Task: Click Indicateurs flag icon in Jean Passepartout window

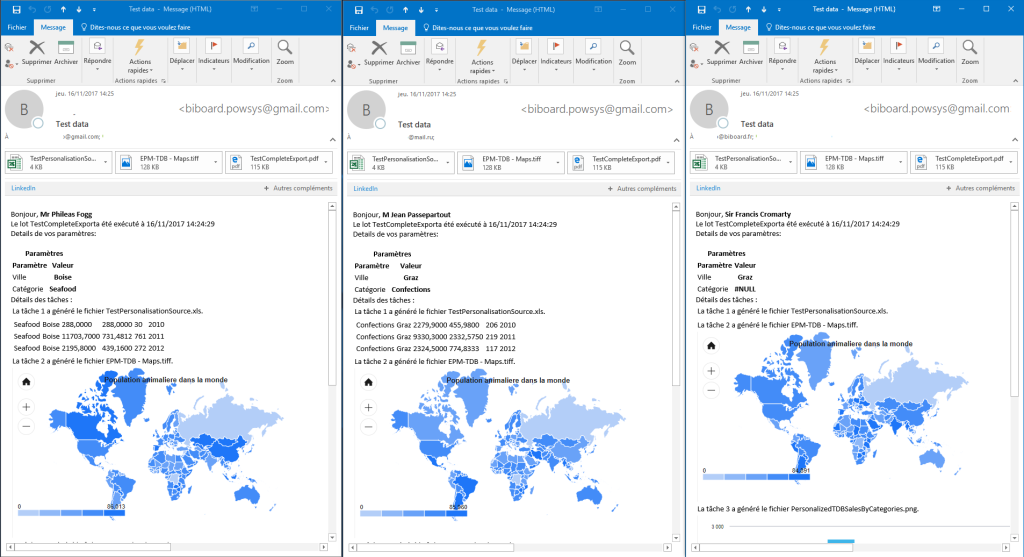Action: click(x=556, y=47)
